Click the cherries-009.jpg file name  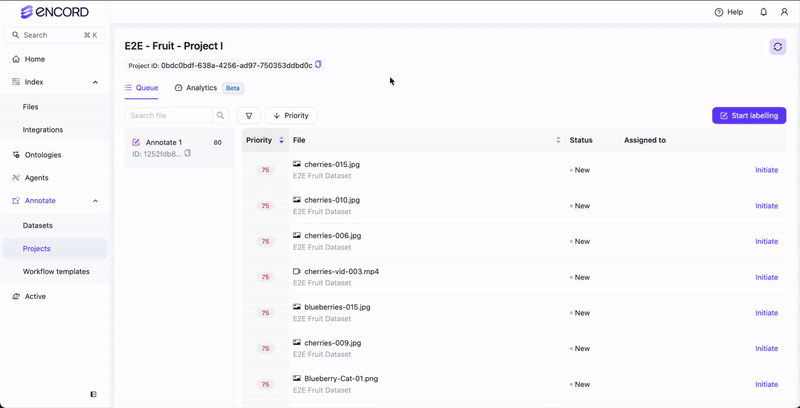coord(333,343)
